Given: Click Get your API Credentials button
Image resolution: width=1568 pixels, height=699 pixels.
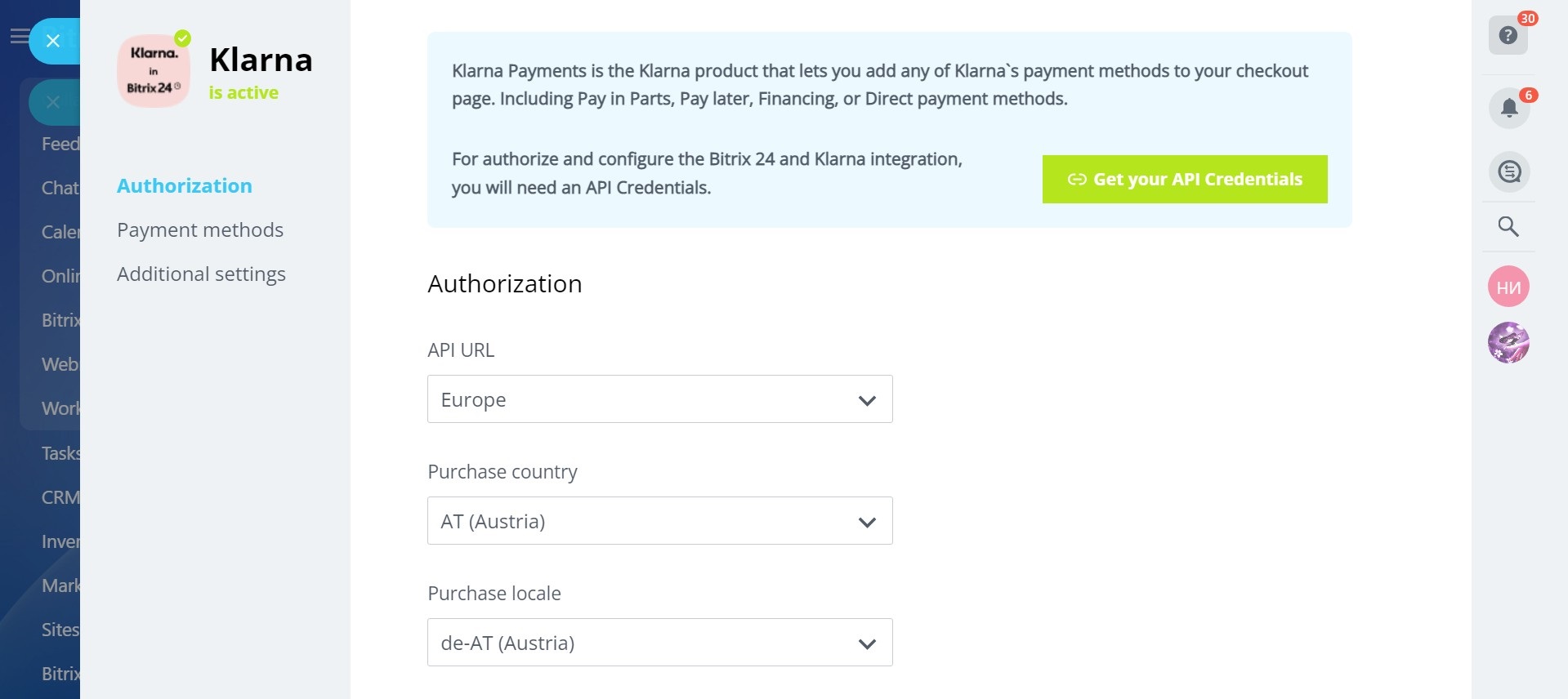Looking at the screenshot, I should coord(1184,180).
